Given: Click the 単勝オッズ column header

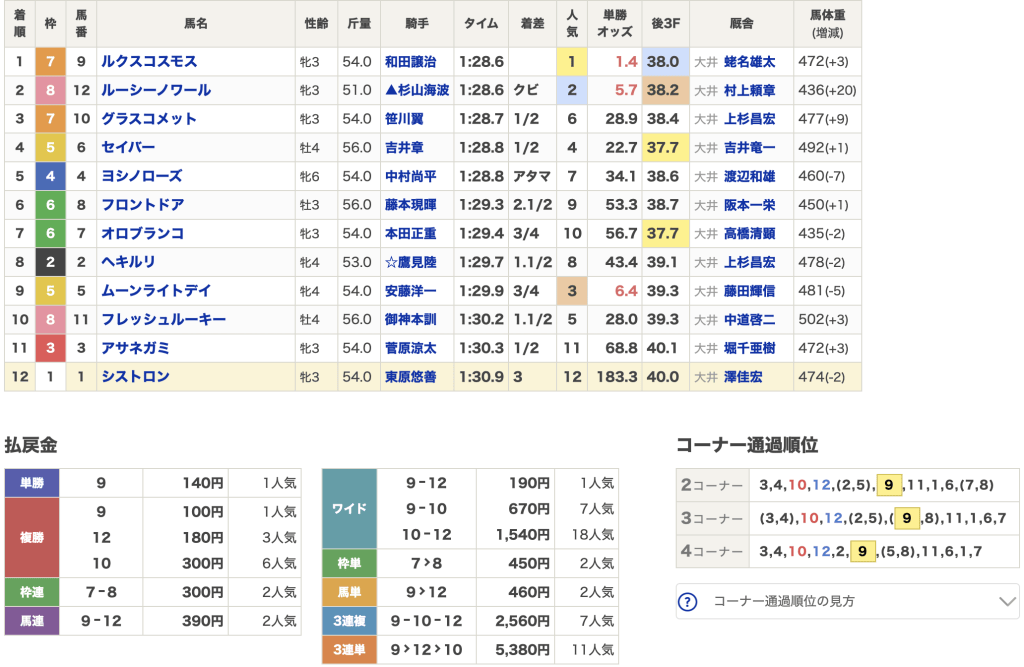Looking at the screenshot, I should click(615, 24).
